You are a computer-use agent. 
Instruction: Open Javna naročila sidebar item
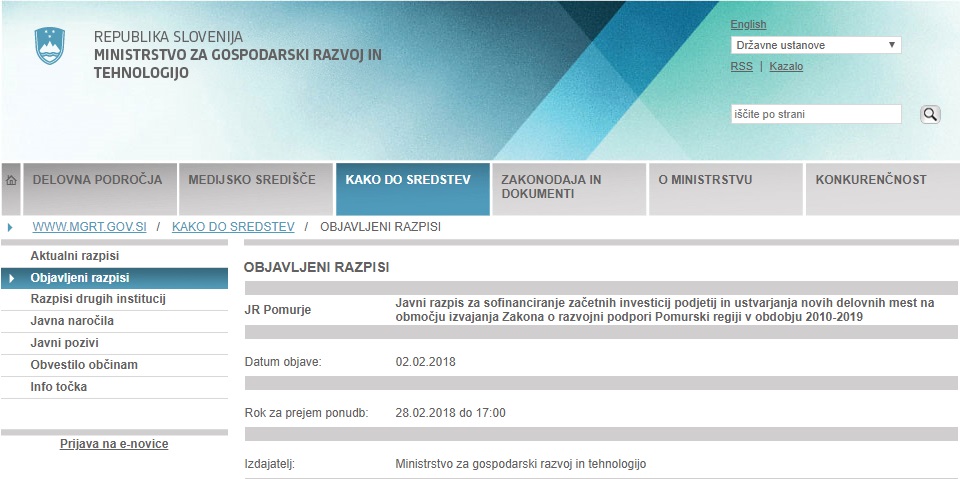(114, 321)
